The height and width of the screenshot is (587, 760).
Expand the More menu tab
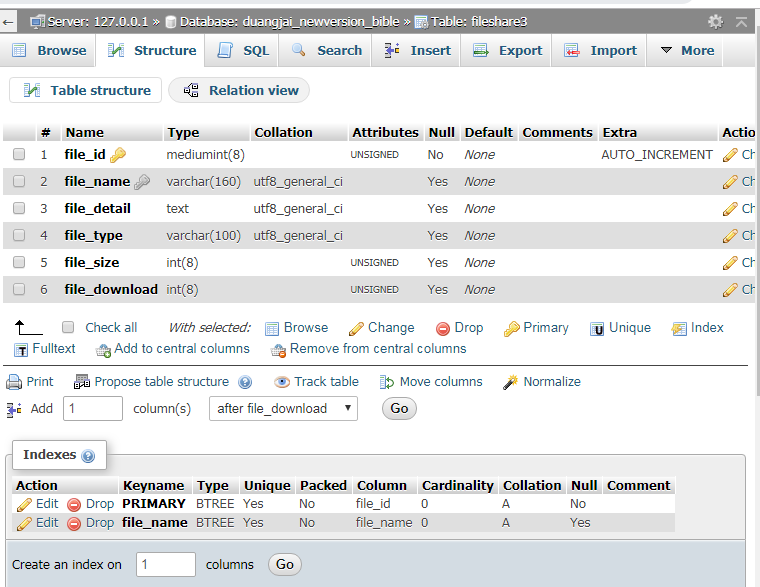687,51
